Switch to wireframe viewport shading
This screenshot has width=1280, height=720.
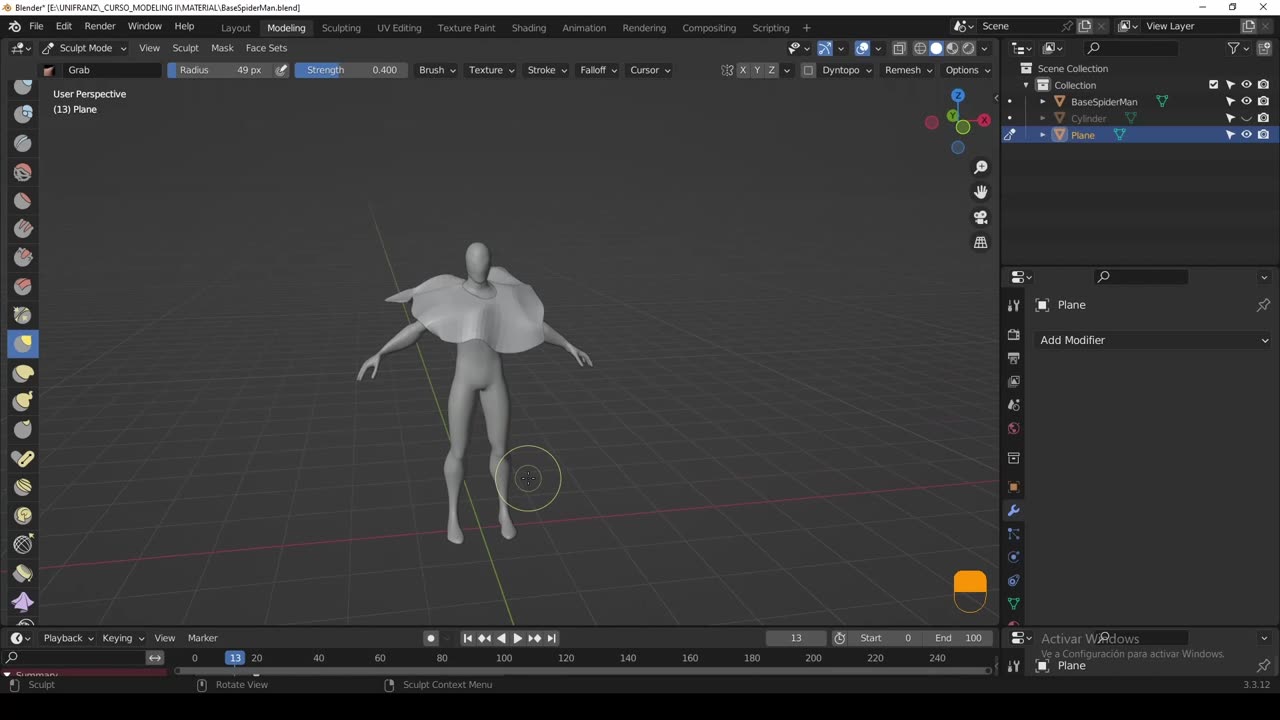[x=920, y=48]
